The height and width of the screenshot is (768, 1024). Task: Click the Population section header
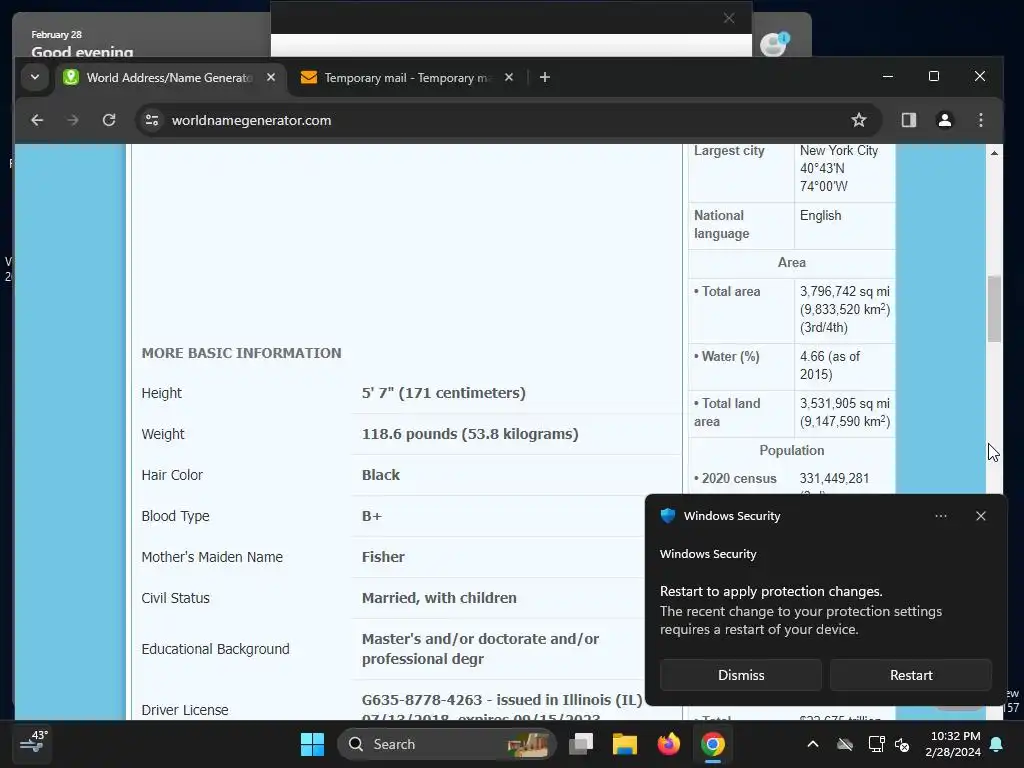792,451
